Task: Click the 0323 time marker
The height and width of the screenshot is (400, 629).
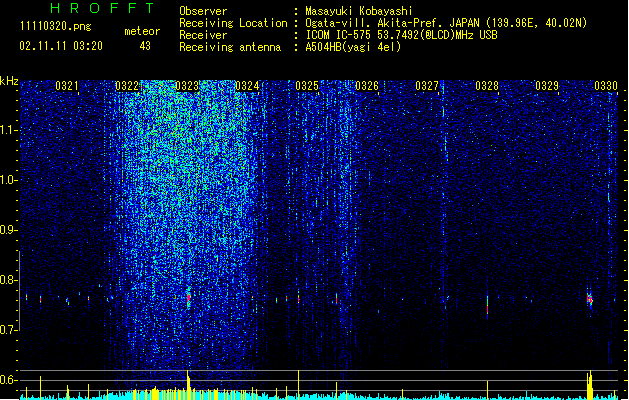Action: click(187, 86)
